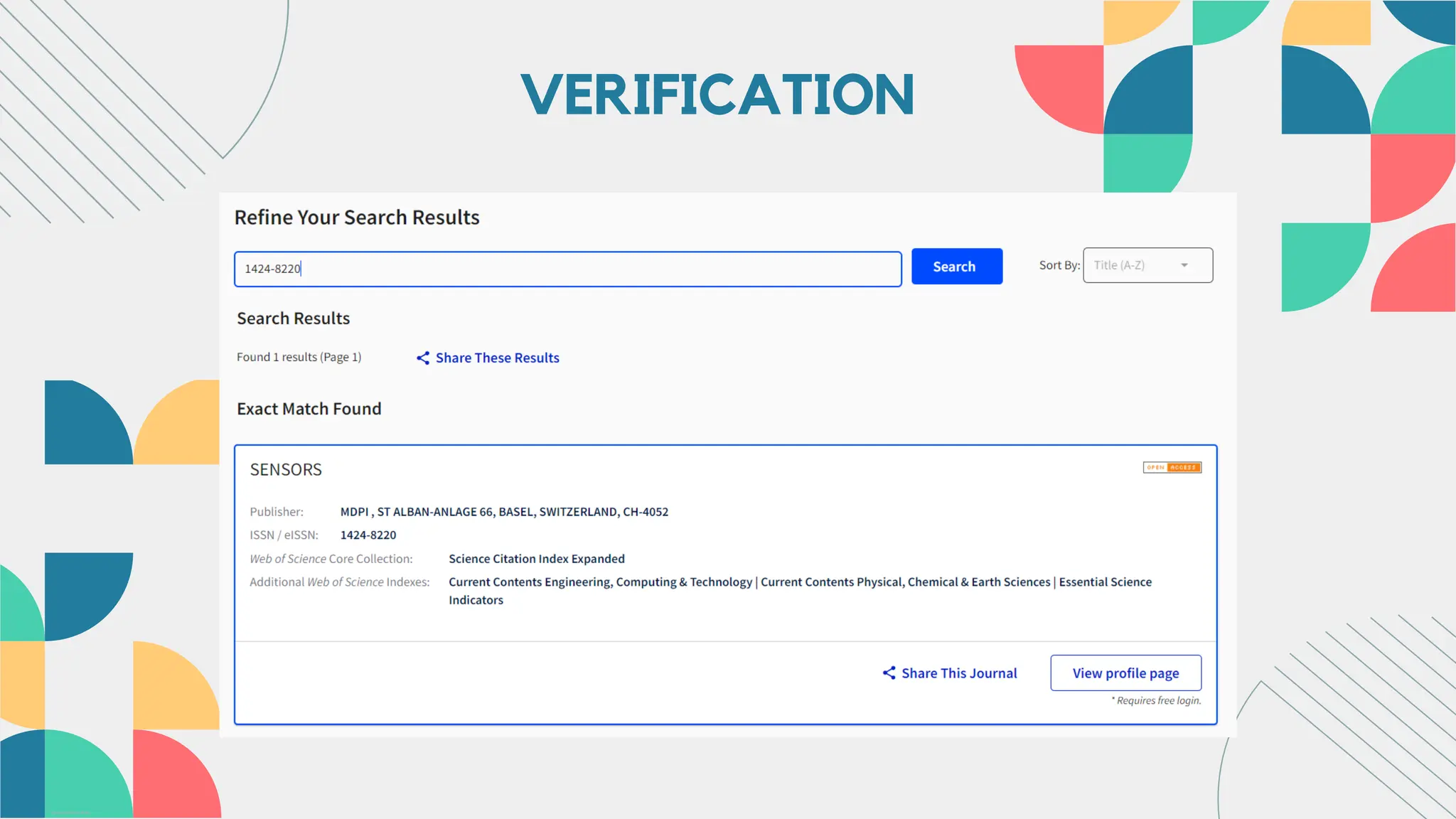
Task: Click the VERIFICATION slide heading
Action: pos(717,95)
